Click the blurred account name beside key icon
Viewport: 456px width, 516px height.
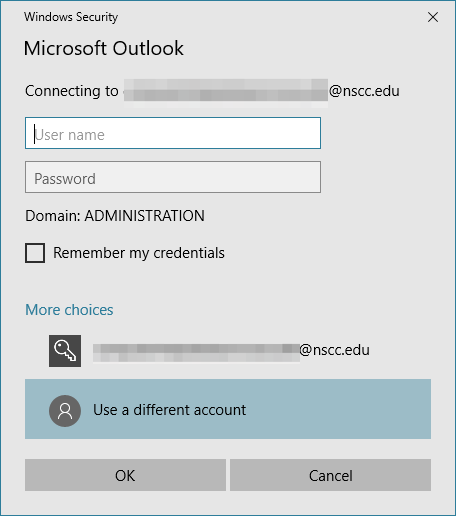click(x=196, y=353)
